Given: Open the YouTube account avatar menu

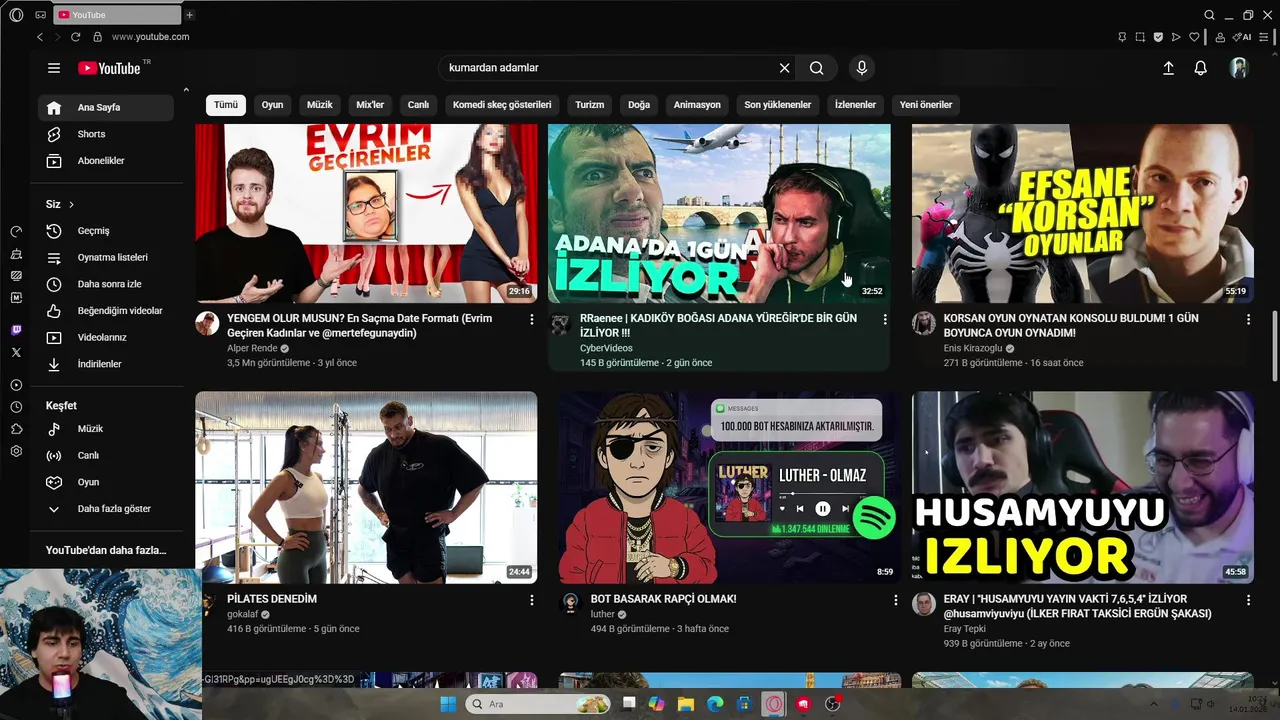Looking at the screenshot, I should pos(1239,68).
